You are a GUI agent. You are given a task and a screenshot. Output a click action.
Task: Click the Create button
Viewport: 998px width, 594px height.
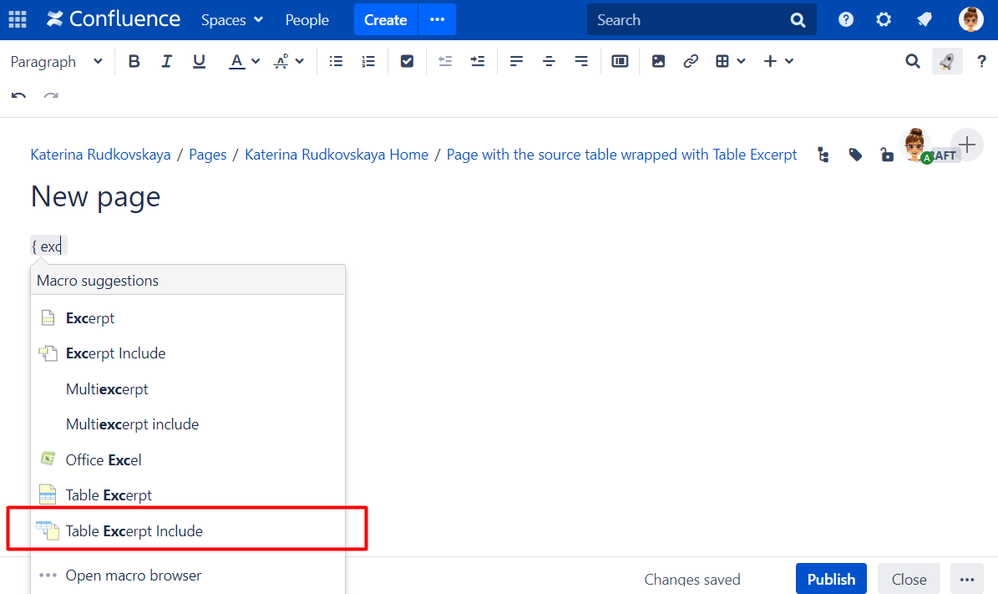(385, 20)
